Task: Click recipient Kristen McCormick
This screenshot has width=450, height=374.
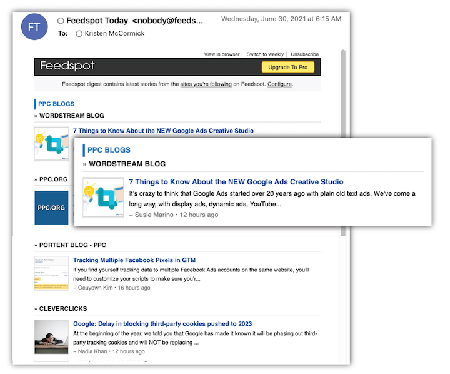Action: click(x=114, y=33)
